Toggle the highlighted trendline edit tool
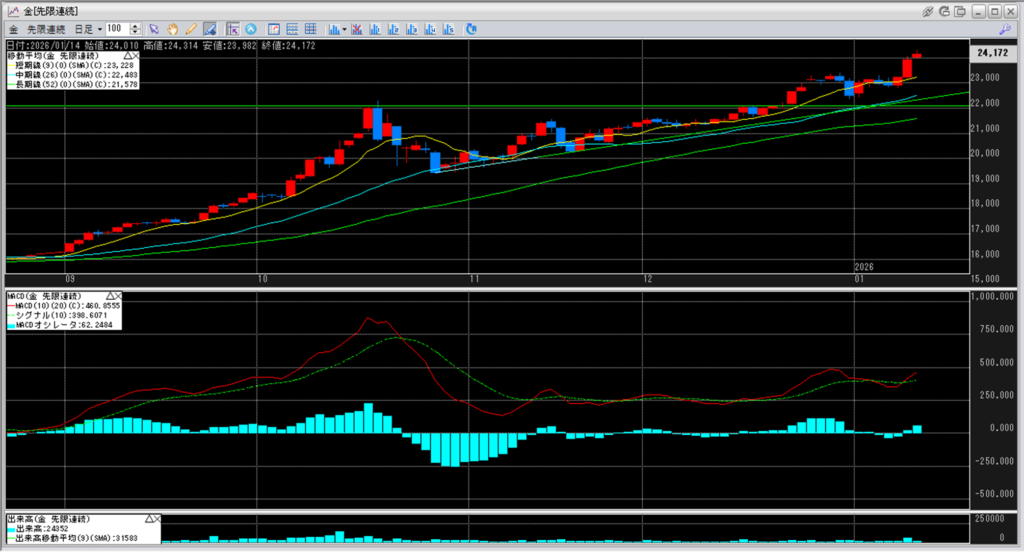 209,28
